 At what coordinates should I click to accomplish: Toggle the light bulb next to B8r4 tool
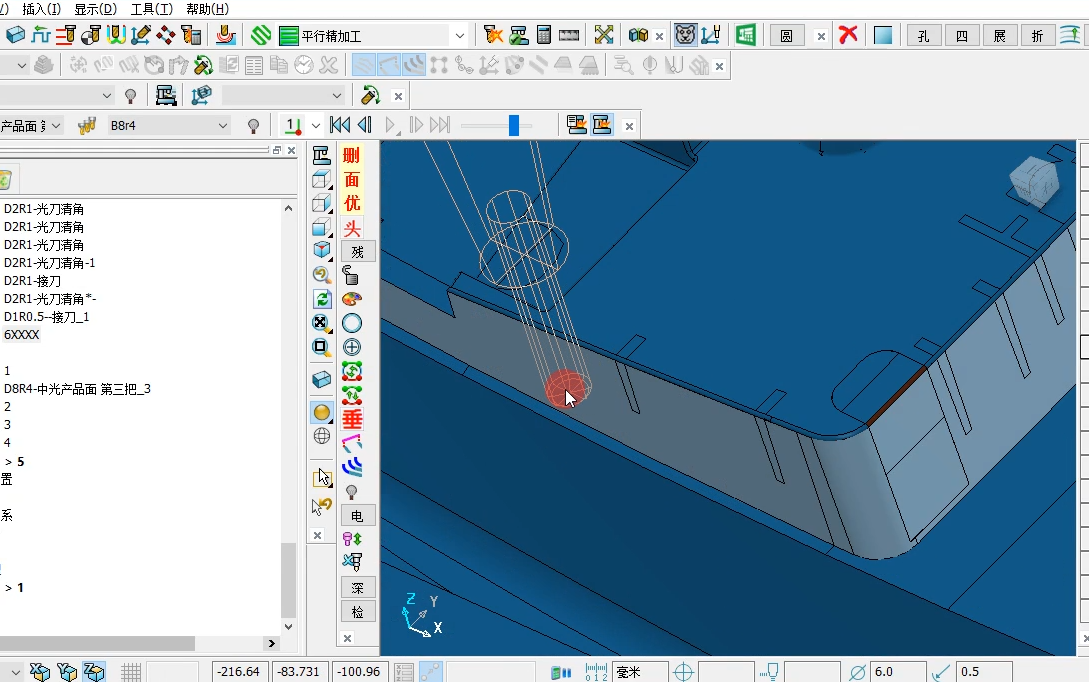[x=253, y=126]
